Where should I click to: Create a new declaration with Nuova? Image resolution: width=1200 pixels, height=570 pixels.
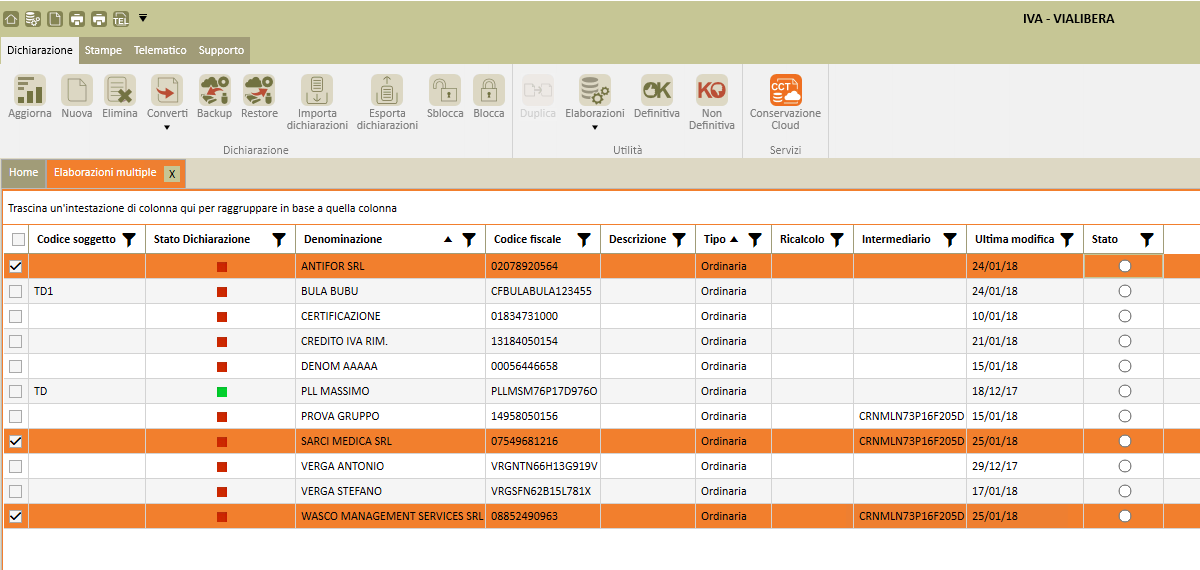click(x=77, y=90)
